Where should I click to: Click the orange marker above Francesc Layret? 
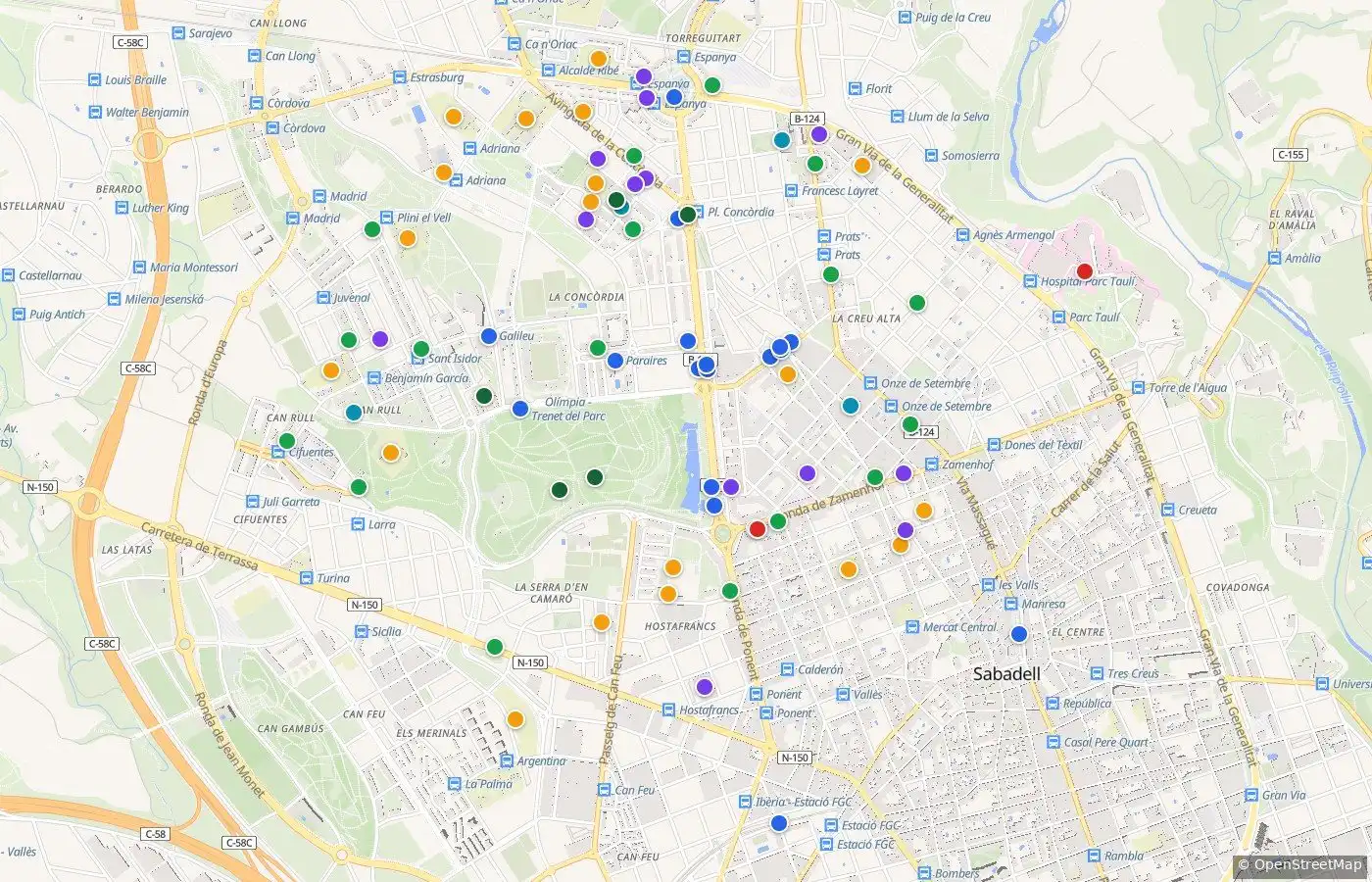click(862, 166)
